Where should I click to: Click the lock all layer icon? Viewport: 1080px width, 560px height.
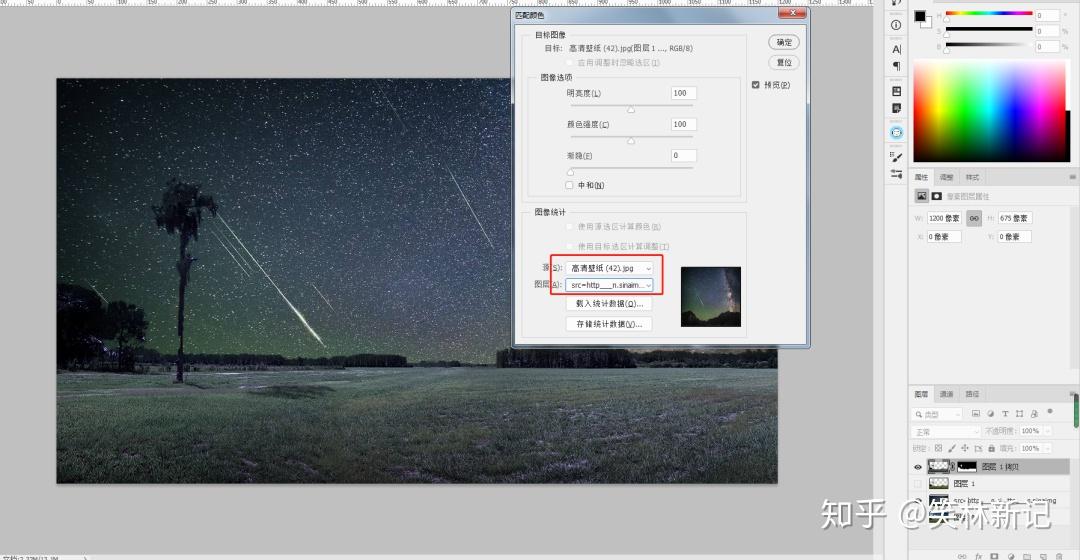pos(992,448)
